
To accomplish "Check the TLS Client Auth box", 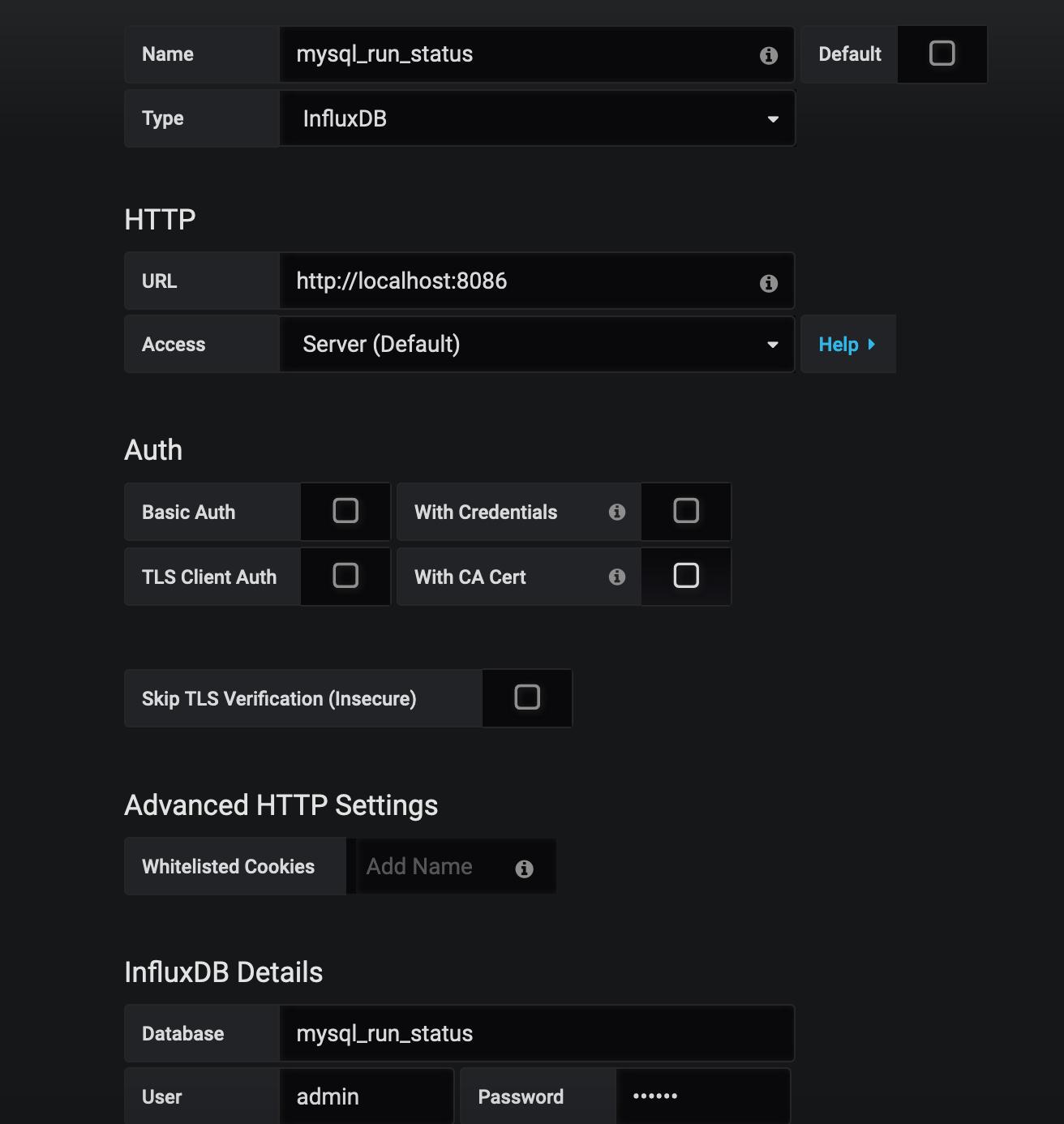I will pos(345,576).
